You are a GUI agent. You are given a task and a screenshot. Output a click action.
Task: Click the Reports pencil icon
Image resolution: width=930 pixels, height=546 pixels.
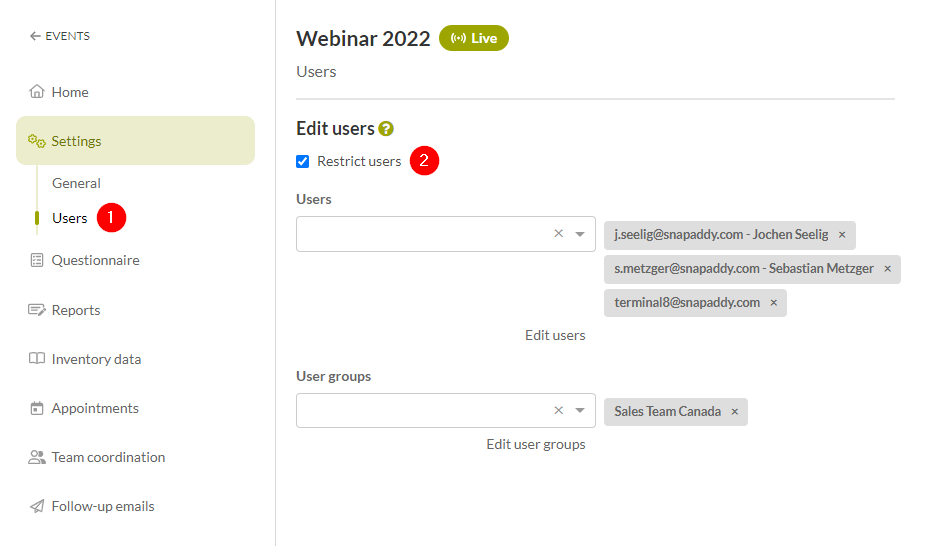(37, 309)
